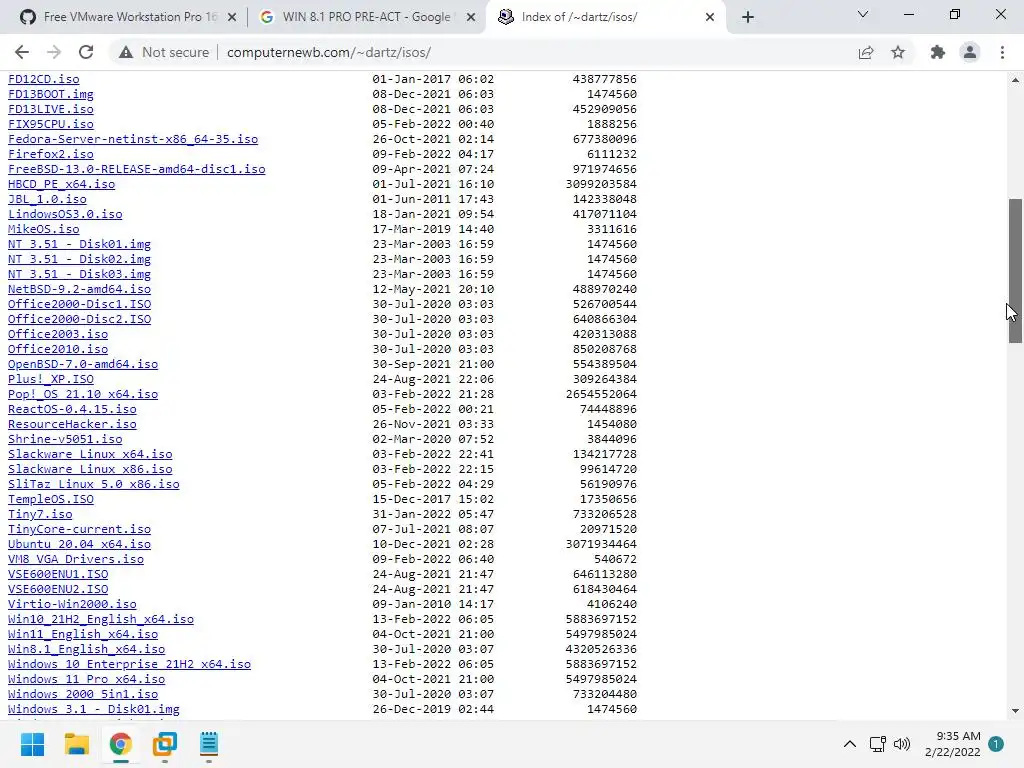Open the Not secure site info warning

[164, 52]
